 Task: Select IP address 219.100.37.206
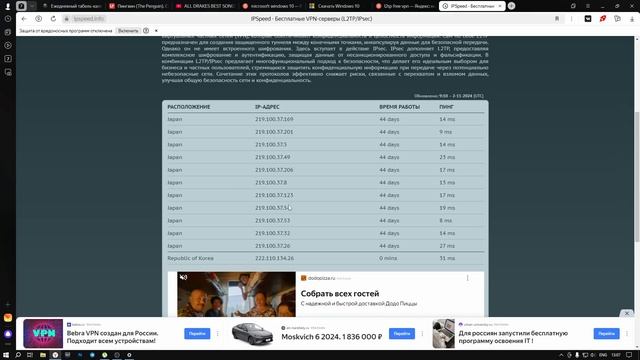click(274, 170)
